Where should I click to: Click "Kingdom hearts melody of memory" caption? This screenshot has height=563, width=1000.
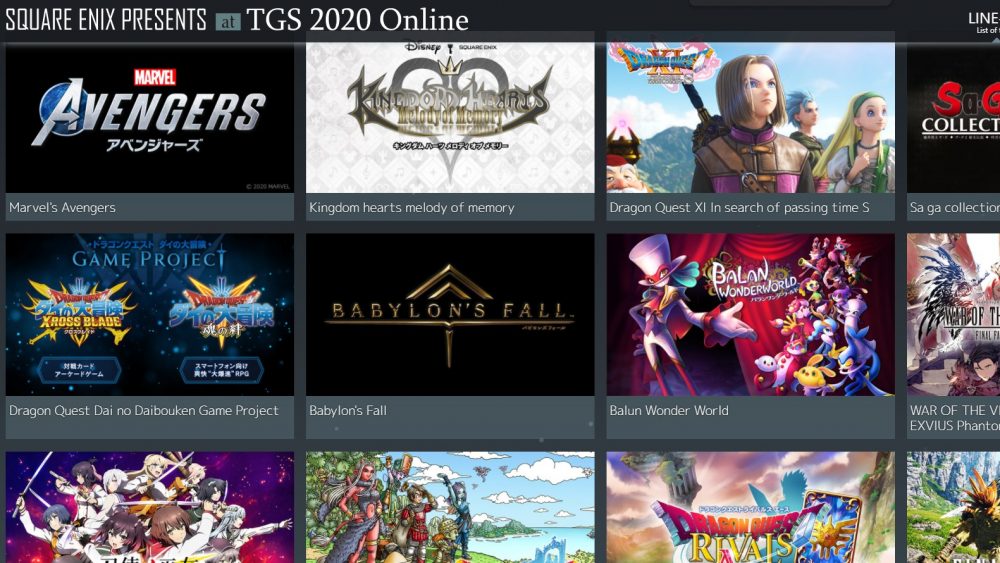coord(411,207)
